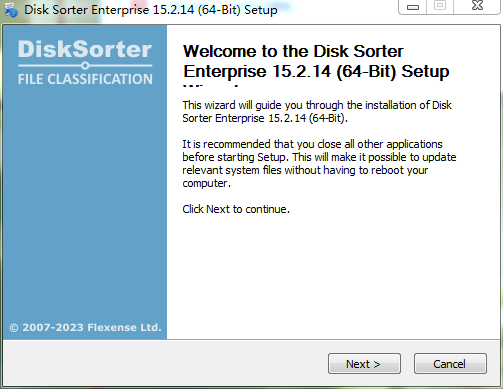
Task: Select the FILE CLASSIFICATION subtitle
Action: 85,79
